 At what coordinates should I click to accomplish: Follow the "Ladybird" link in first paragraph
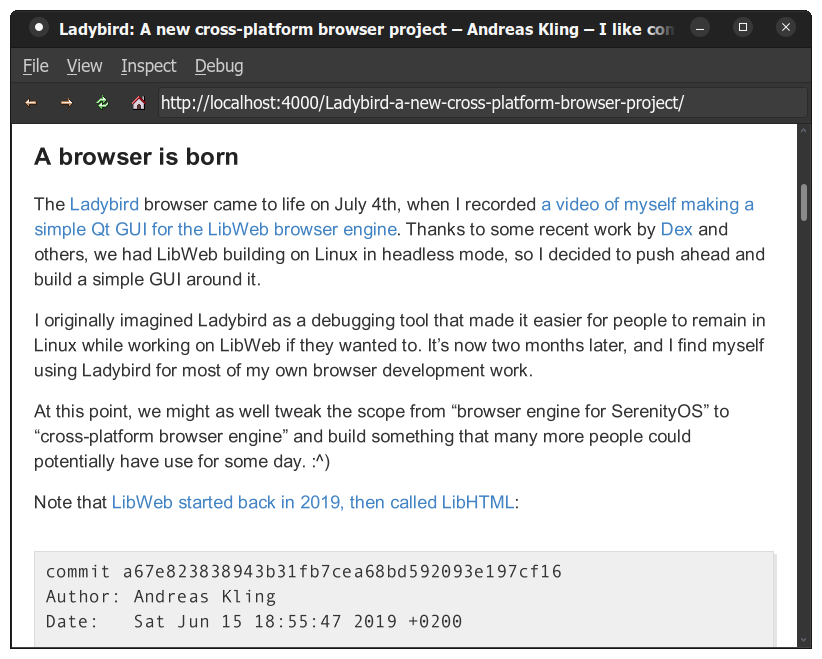(x=104, y=205)
